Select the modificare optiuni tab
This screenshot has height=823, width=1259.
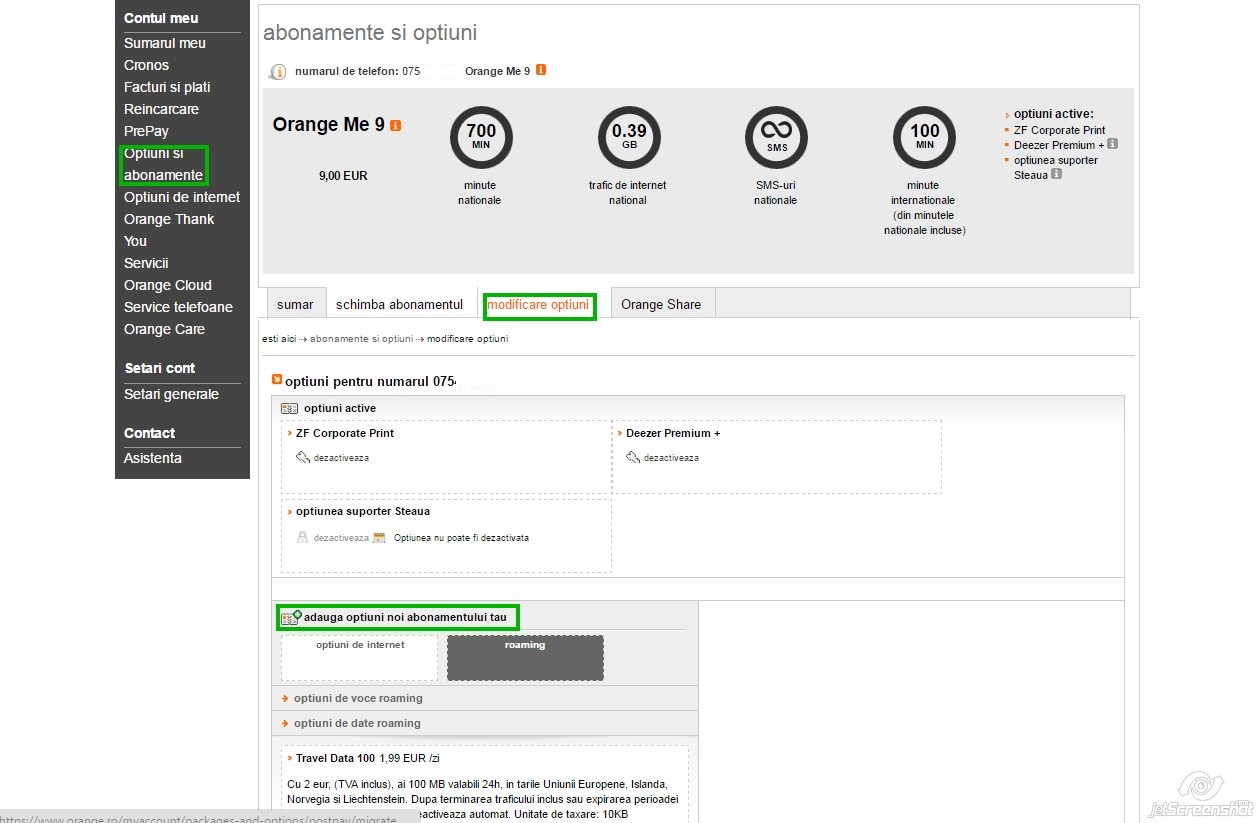coord(538,304)
